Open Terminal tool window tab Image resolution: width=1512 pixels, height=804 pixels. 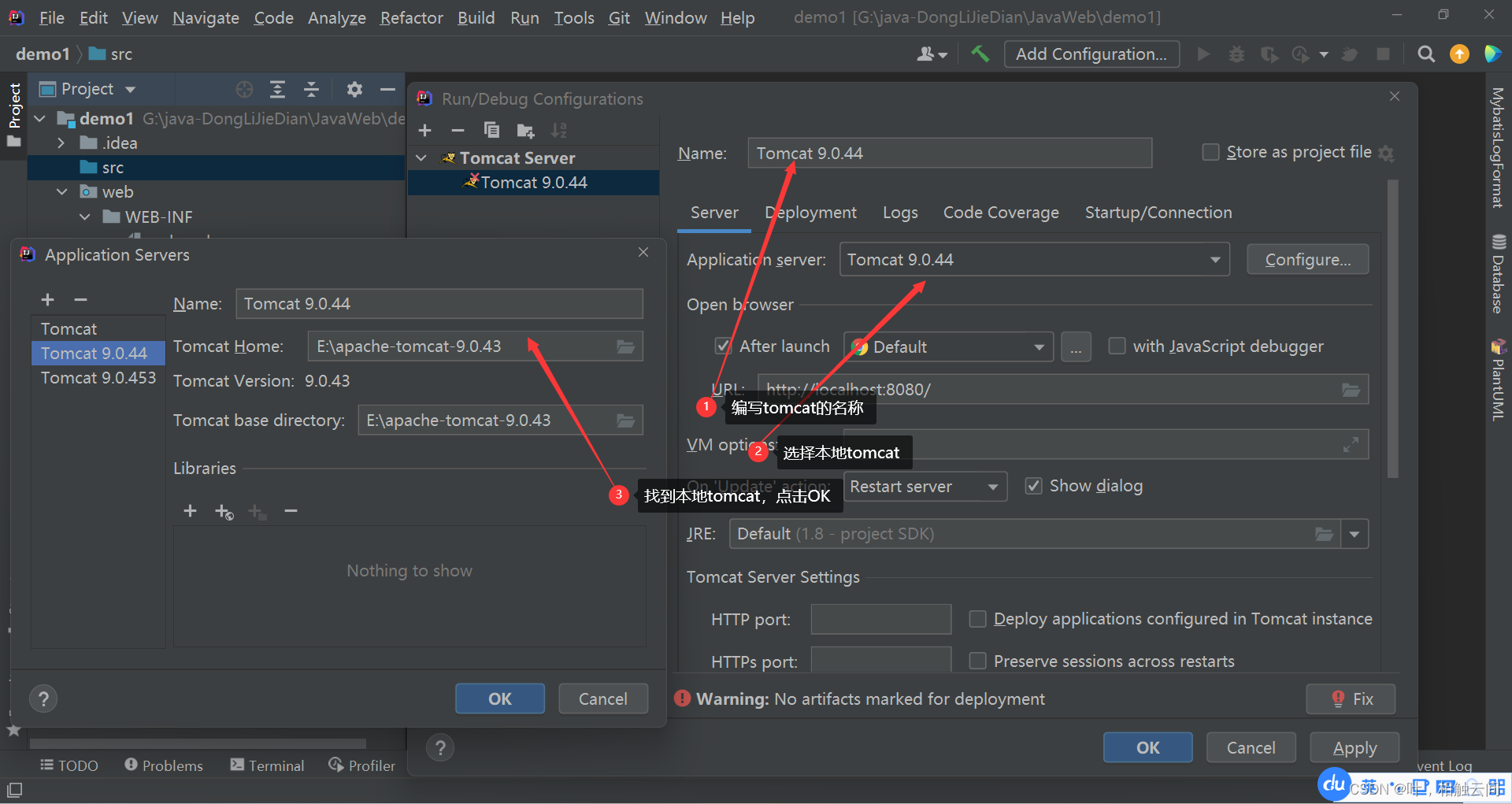coord(267,765)
